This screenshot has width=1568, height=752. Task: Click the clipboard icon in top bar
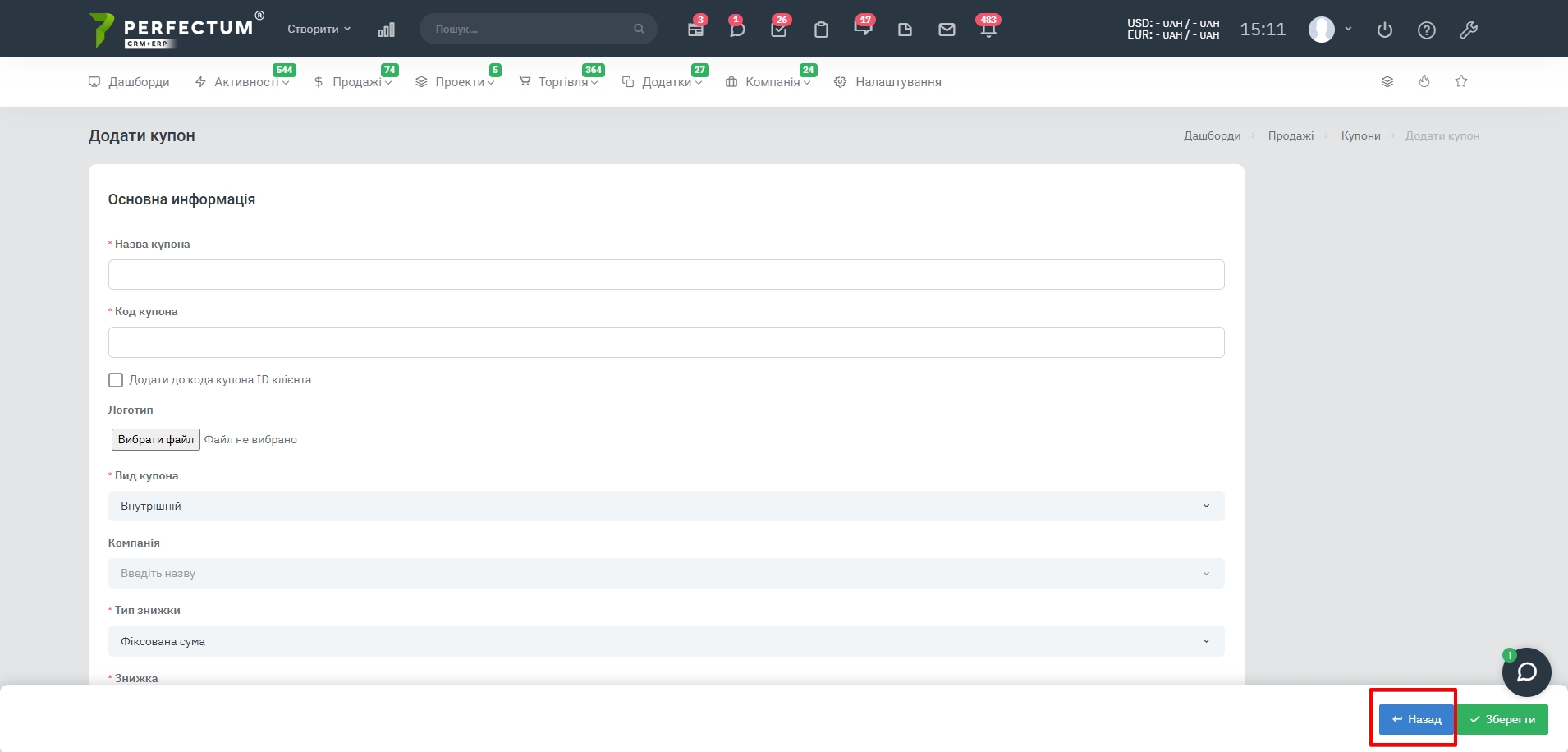[x=821, y=30]
